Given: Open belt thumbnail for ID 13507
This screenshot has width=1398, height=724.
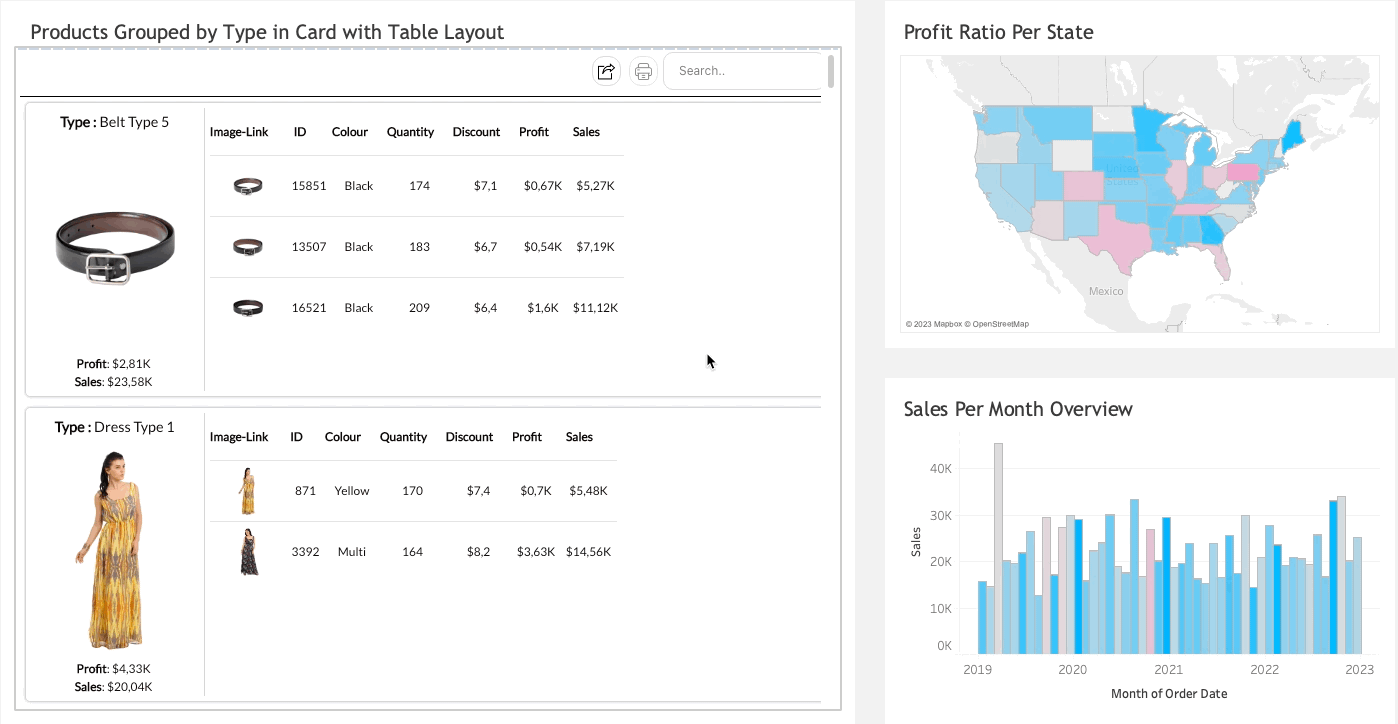Looking at the screenshot, I should pyautogui.click(x=247, y=247).
